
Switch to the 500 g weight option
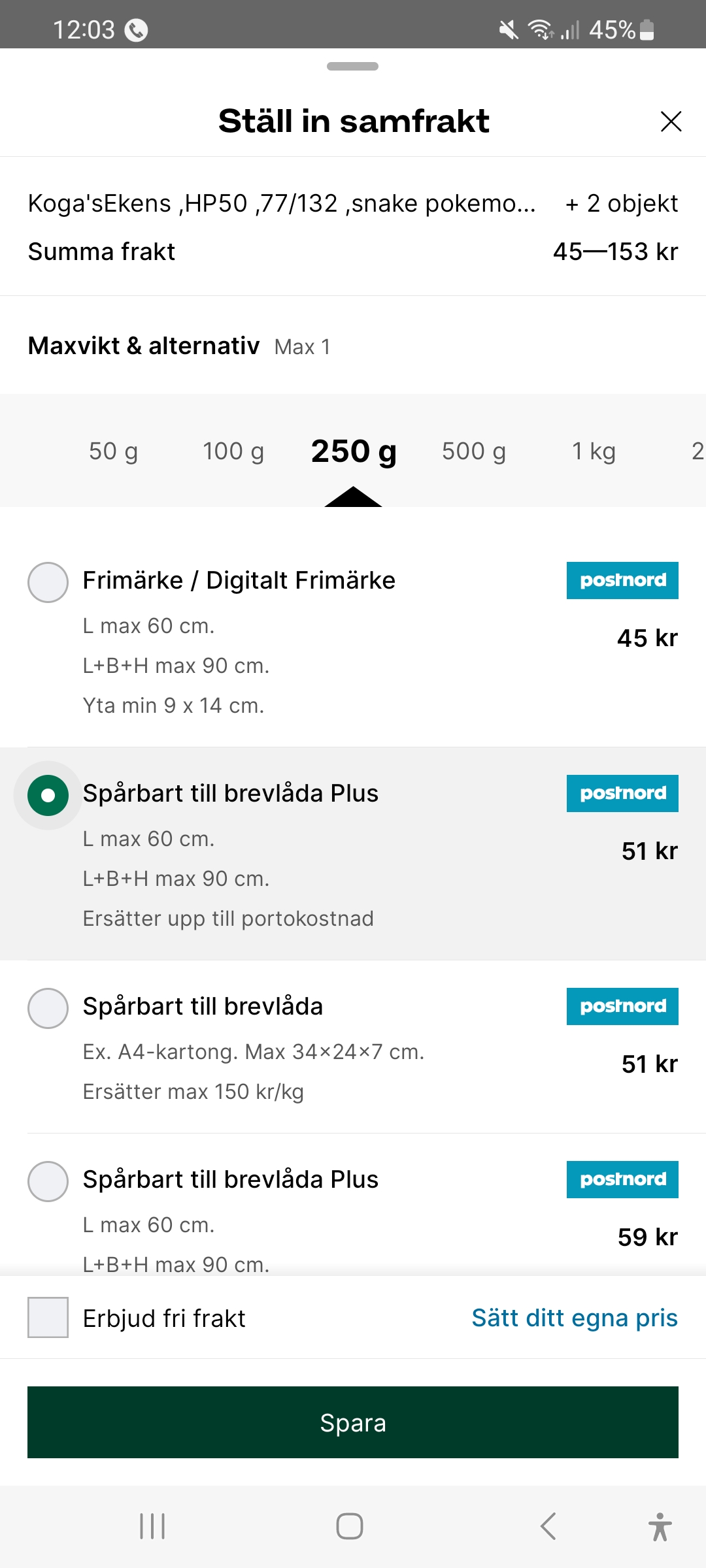[x=474, y=451]
